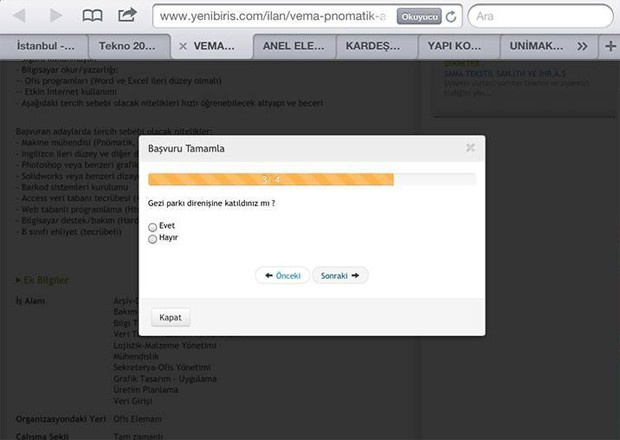Show more tabs with the double chevron
Viewport: 620px width, 440px height.
tap(583, 46)
